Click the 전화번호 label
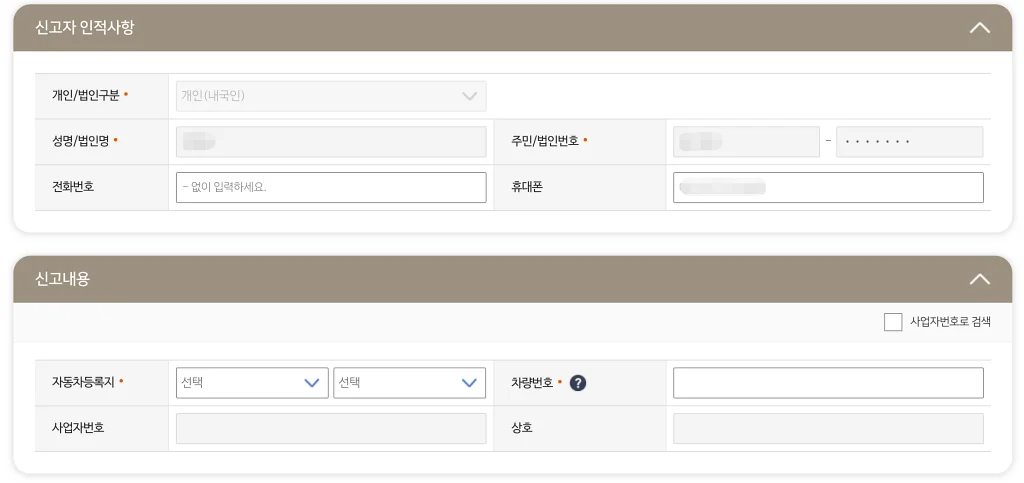 73,187
